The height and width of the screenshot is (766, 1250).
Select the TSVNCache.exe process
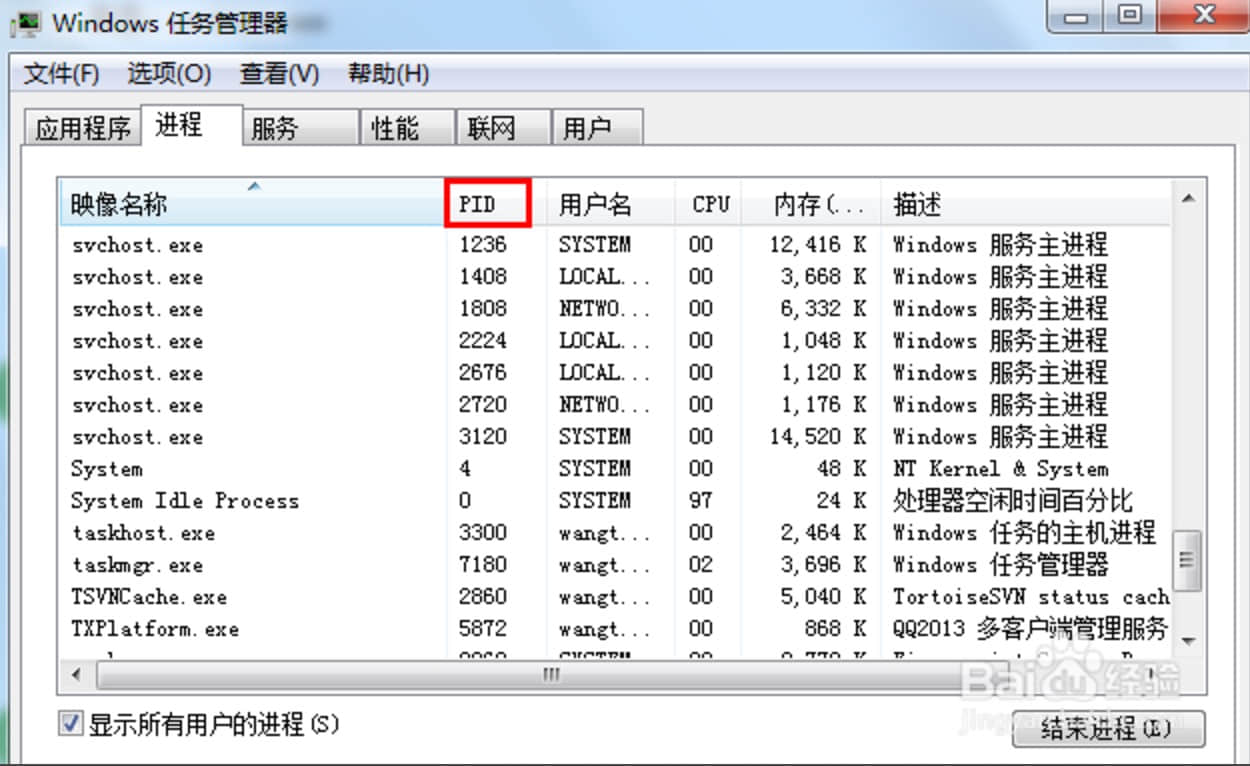[x=150, y=597]
